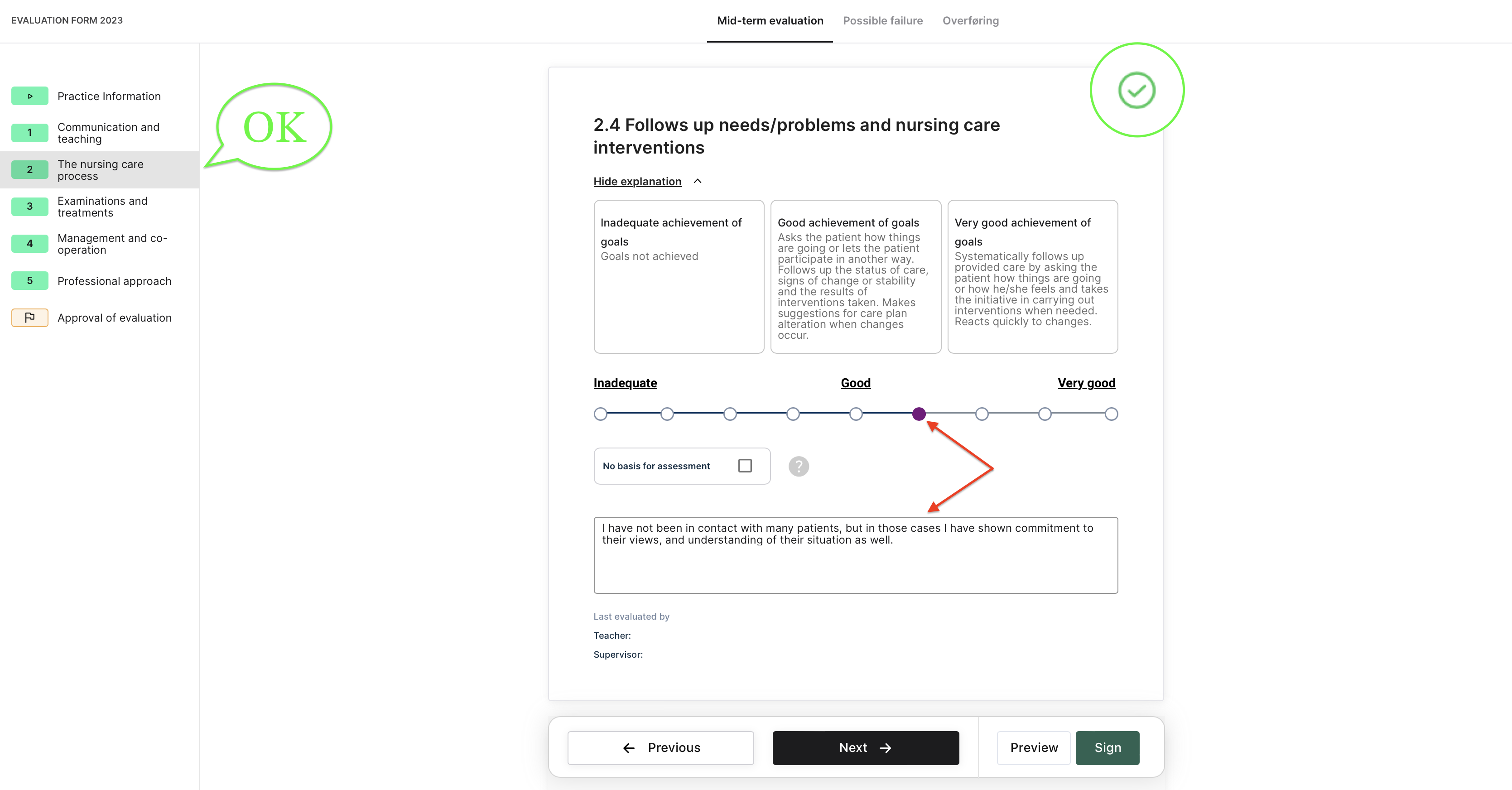The height and width of the screenshot is (790, 1512).
Task: Open the Overføring tab
Action: pyautogui.click(x=970, y=20)
